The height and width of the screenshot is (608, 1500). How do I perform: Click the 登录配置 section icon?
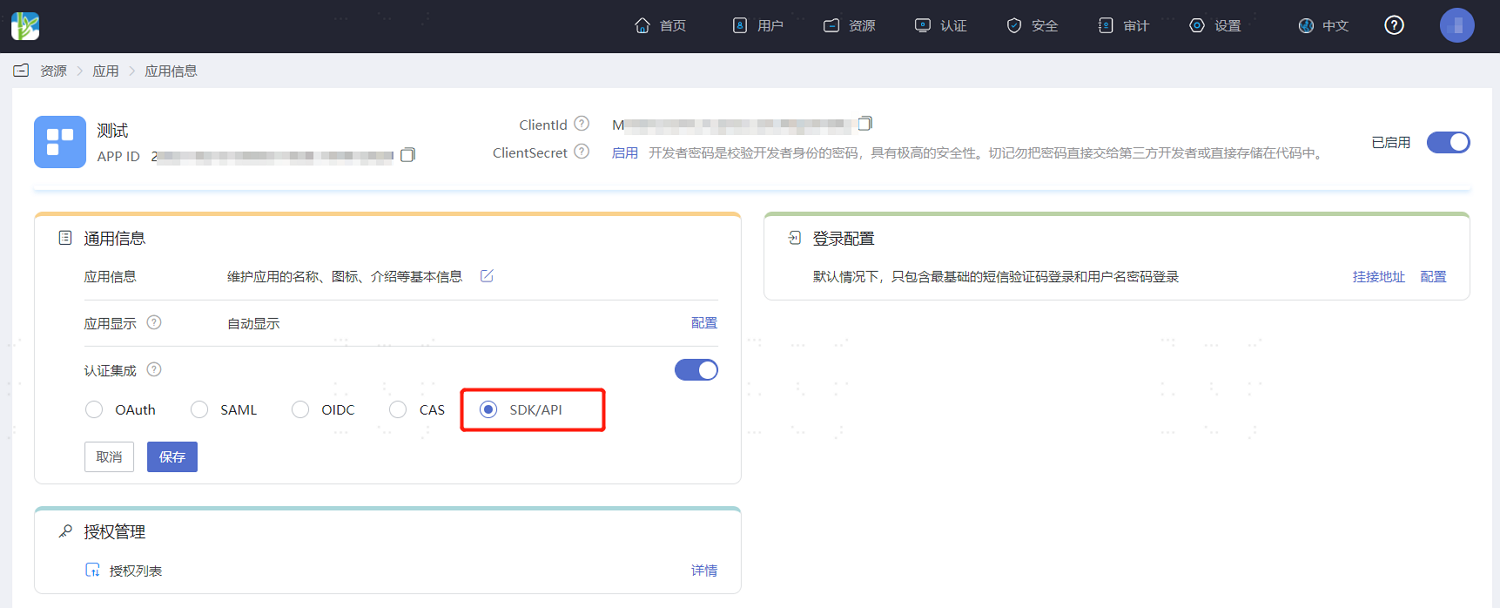pos(794,238)
